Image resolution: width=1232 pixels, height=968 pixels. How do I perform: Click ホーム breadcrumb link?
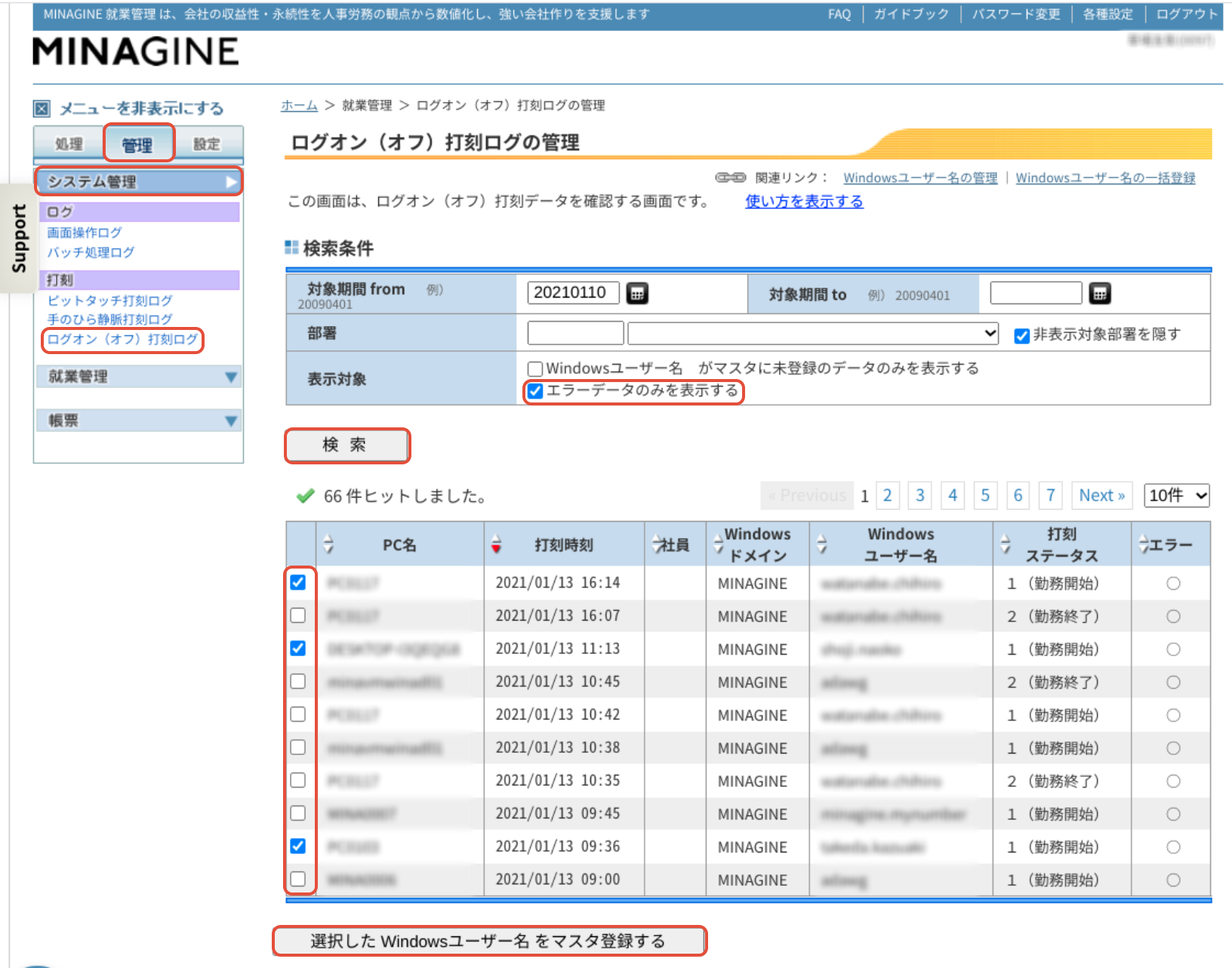coord(299,106)
